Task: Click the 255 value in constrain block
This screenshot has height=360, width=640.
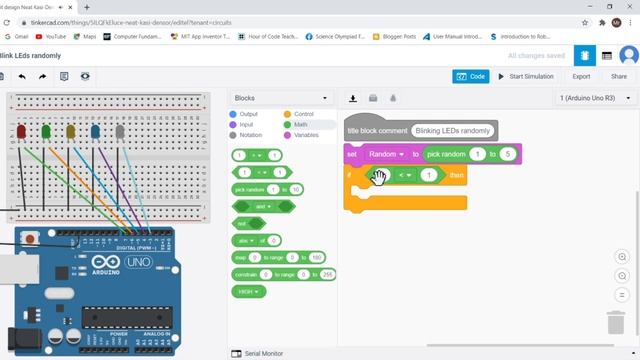Action: pyautogui.click(x=327, y=275)
